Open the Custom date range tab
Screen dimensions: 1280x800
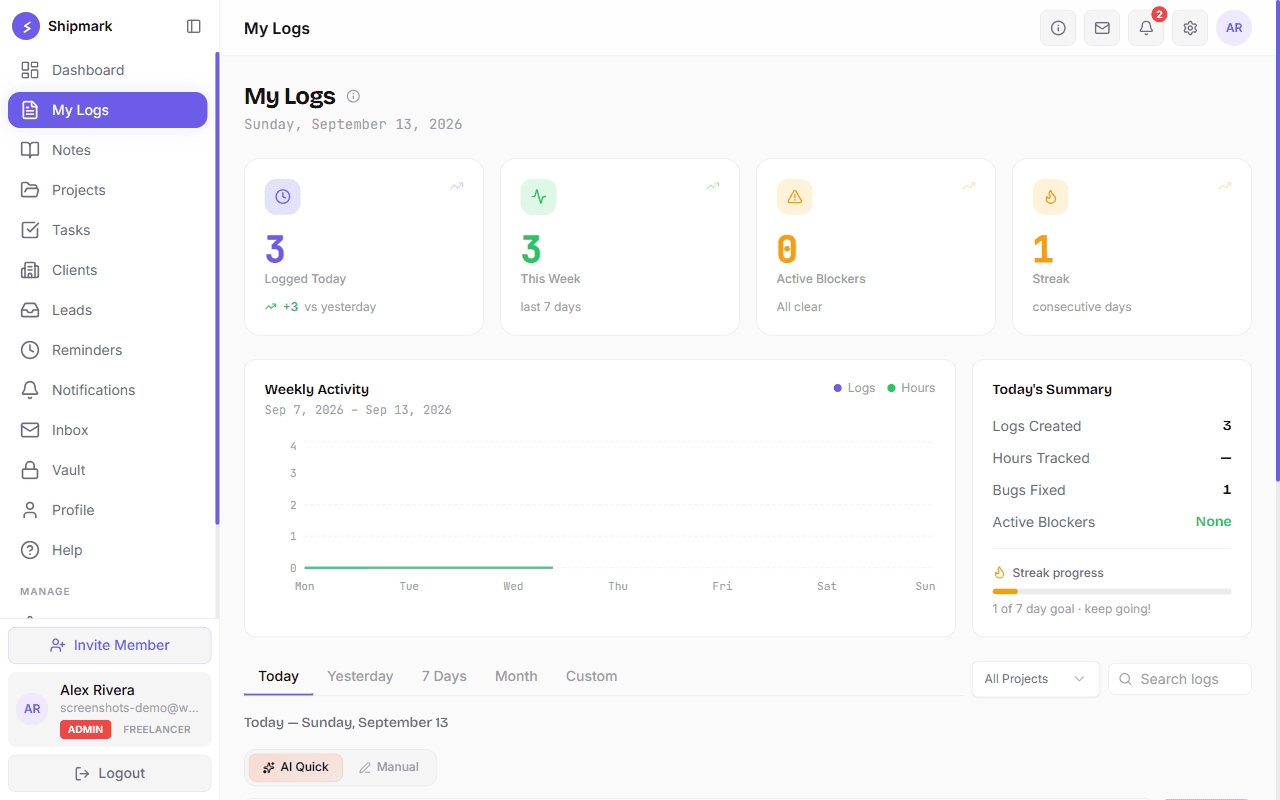point(592,676)
